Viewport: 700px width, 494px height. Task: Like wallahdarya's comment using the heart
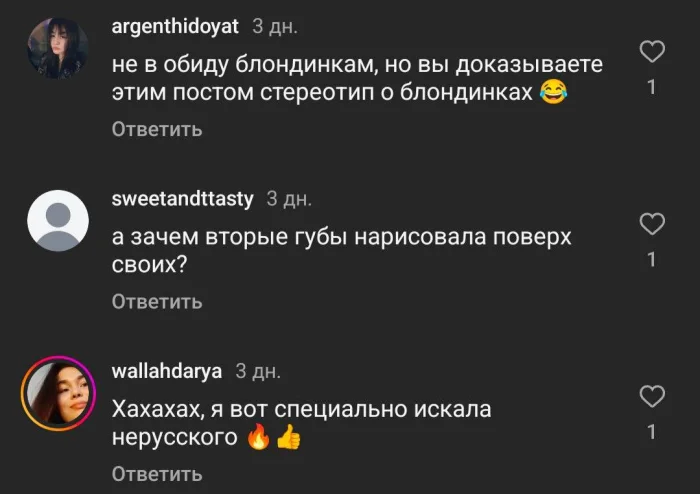click(x=652, y=396)
